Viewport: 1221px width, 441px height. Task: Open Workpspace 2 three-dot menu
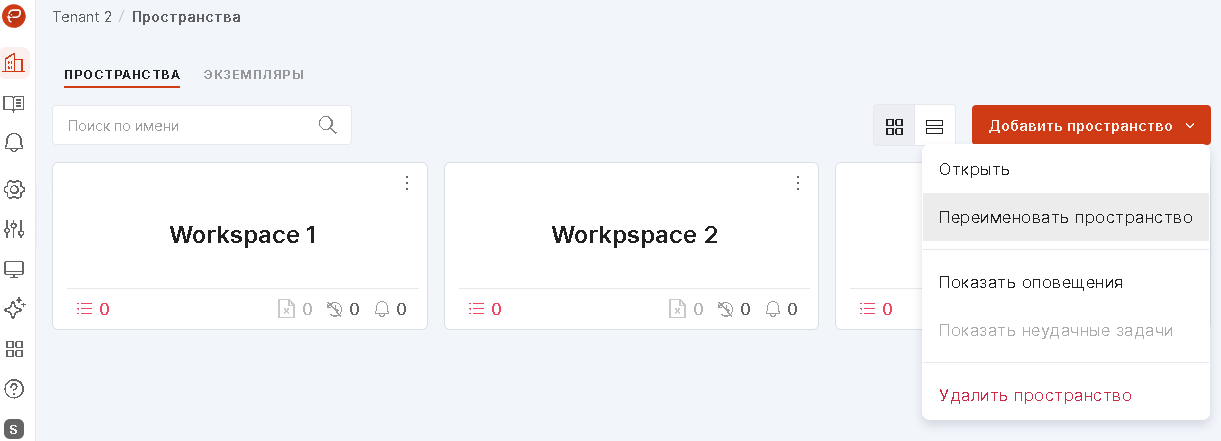pyautogui.click(x=798, y=183)
